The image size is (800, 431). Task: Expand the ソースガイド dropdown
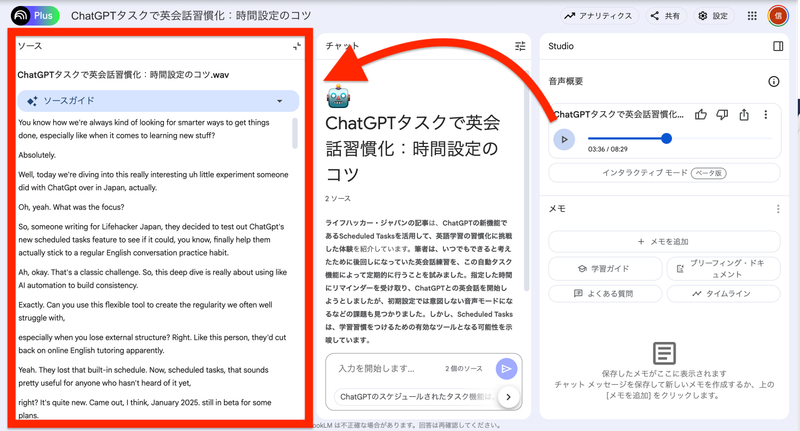[279, 101]
